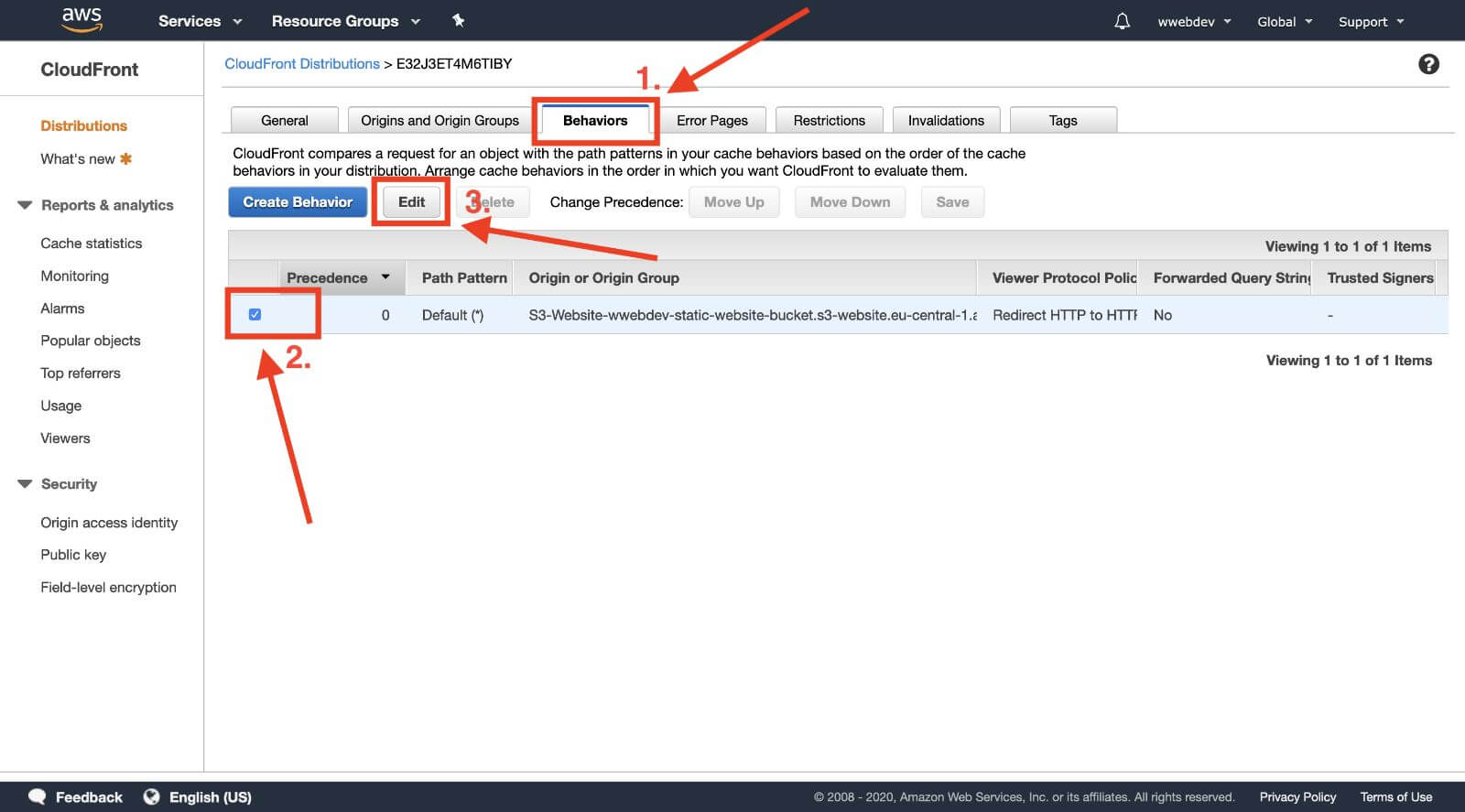Open What's new in the sidebar
Screen dimensions: 1465x812
pyautogui.click(x=78, y=158)
